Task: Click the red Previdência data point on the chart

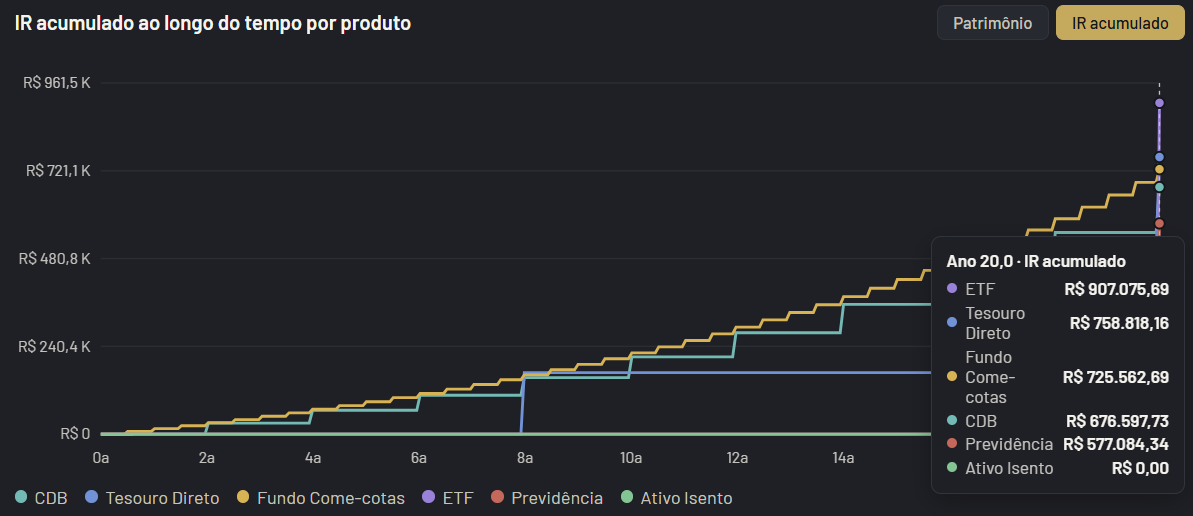Action: coord(1159,224)
